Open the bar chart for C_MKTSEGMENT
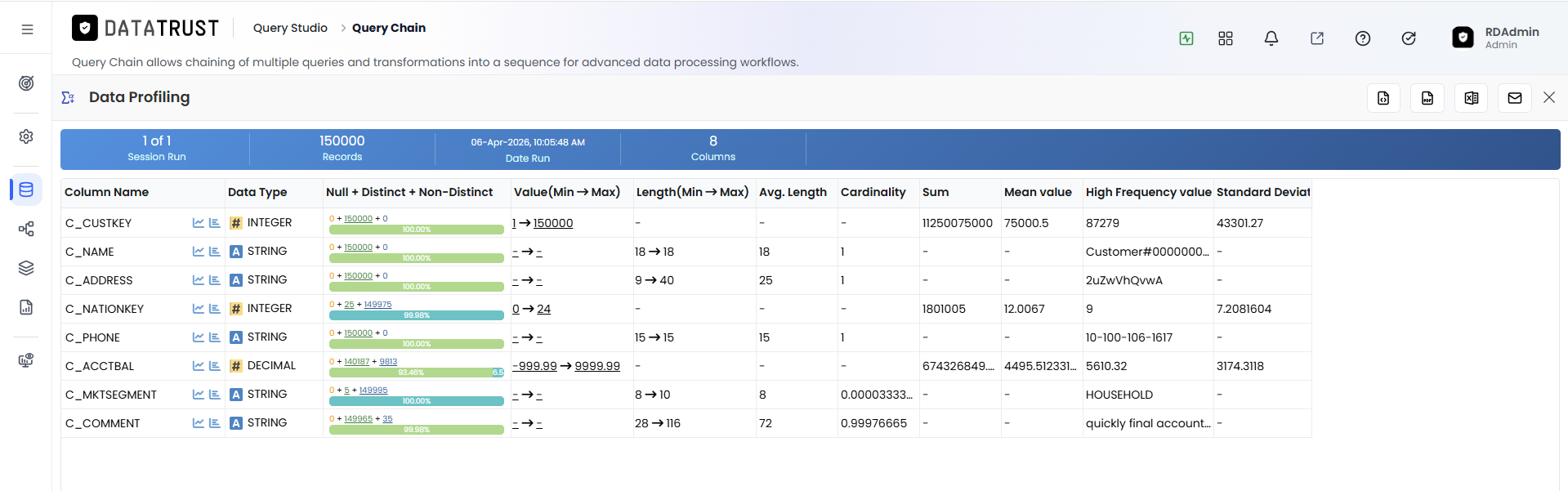 [x=215, y=395]
